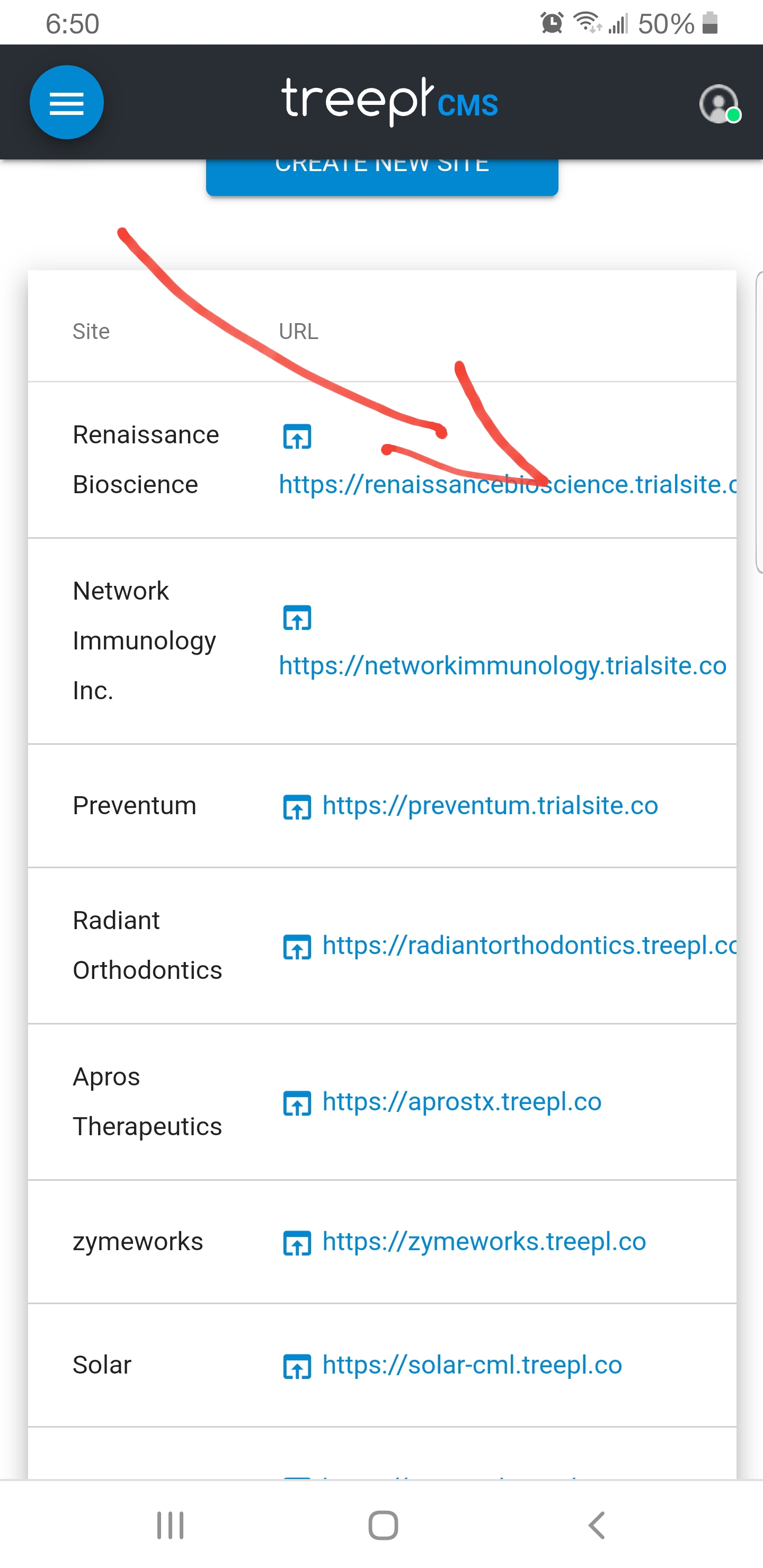
Task: Click the Create New Site button
Action: click(x=382, y=176)
